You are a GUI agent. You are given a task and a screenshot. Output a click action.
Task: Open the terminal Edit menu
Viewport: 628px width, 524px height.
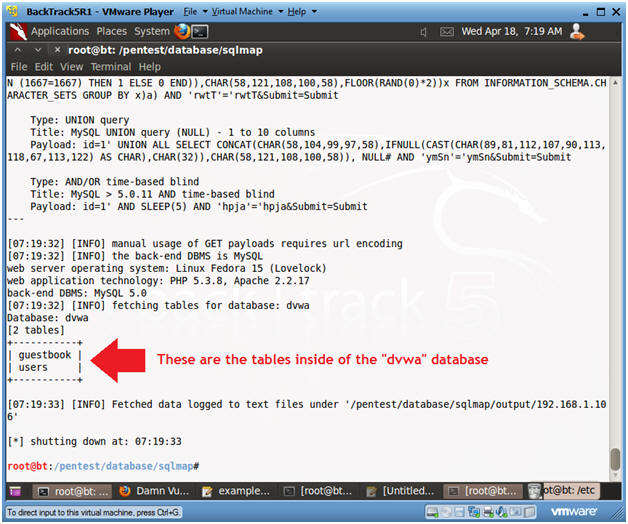44,67
